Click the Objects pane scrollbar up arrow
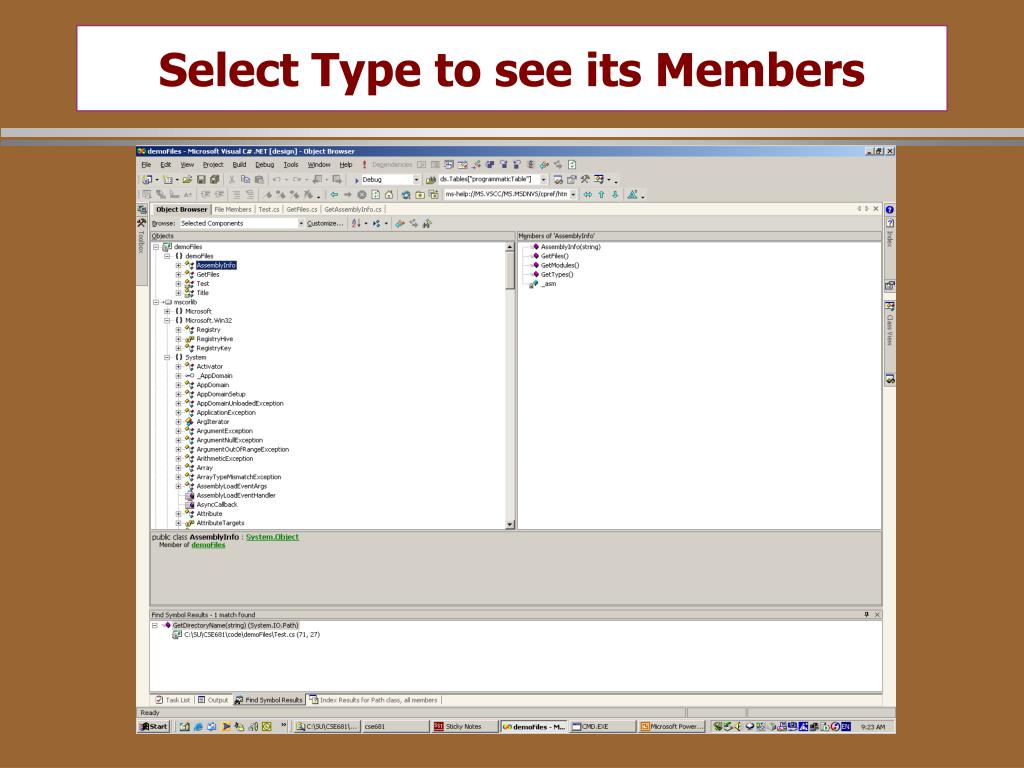Viewport: 1024px width, 768px height. tap(510, 247)
